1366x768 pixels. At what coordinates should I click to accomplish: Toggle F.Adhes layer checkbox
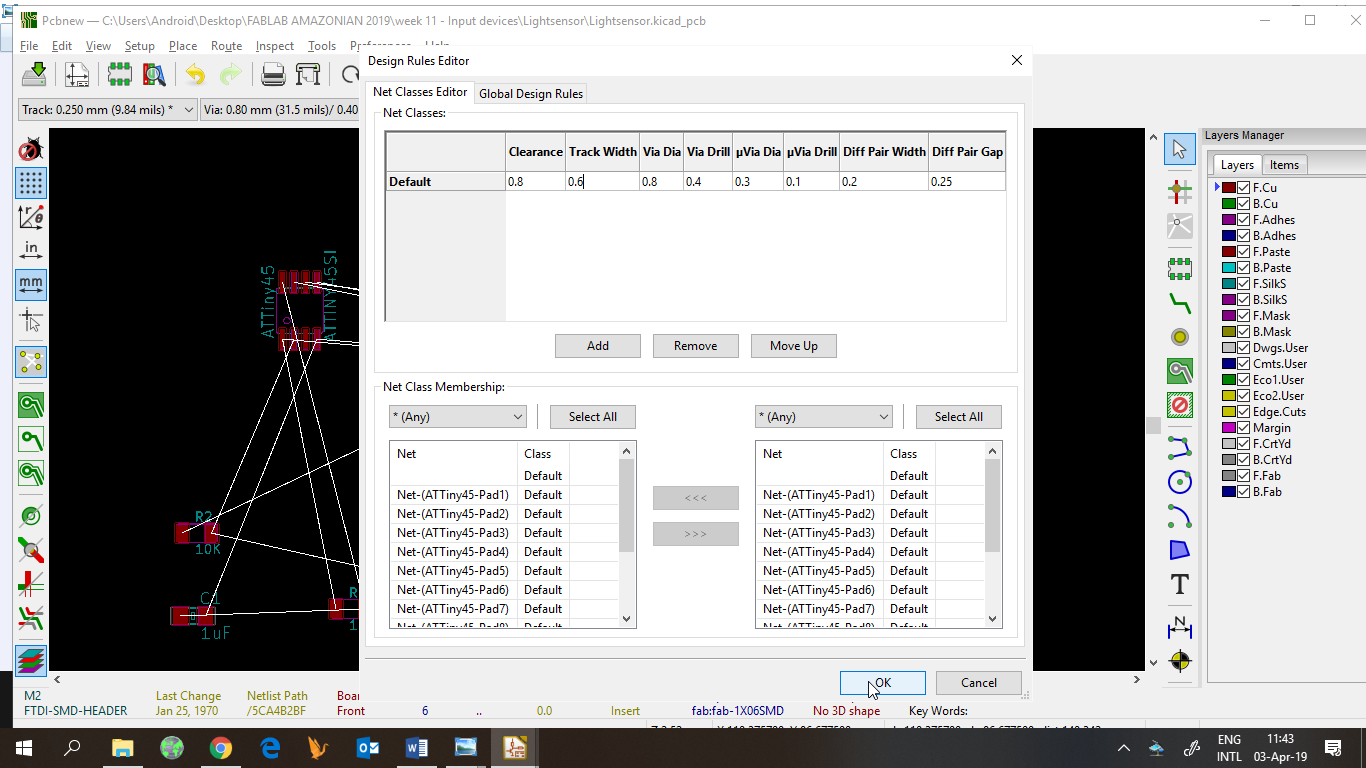click(x=1244, y=220)
